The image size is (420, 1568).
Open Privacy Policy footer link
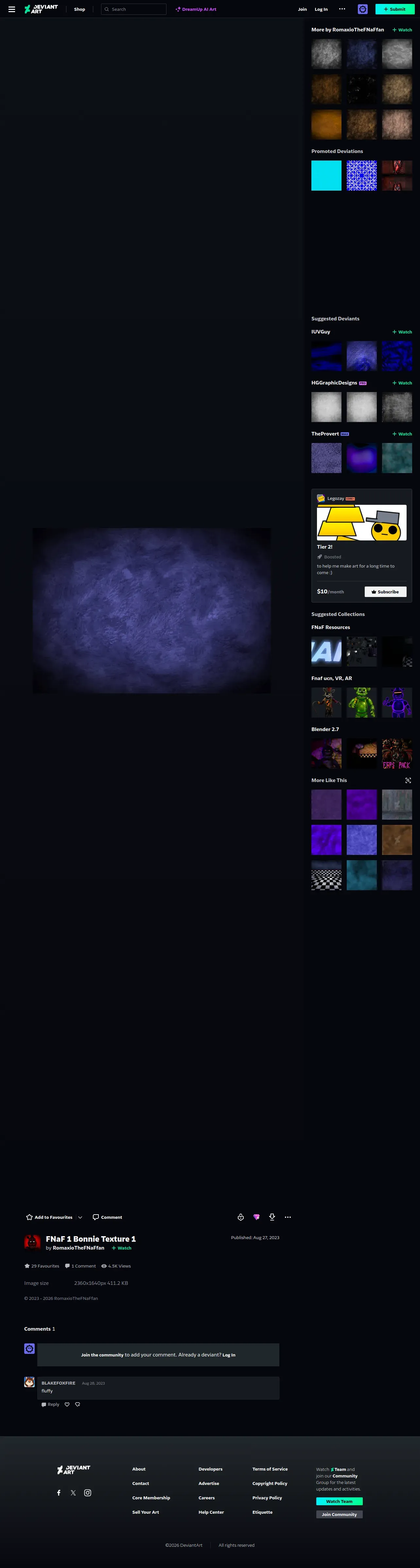tap(267, 1497)
